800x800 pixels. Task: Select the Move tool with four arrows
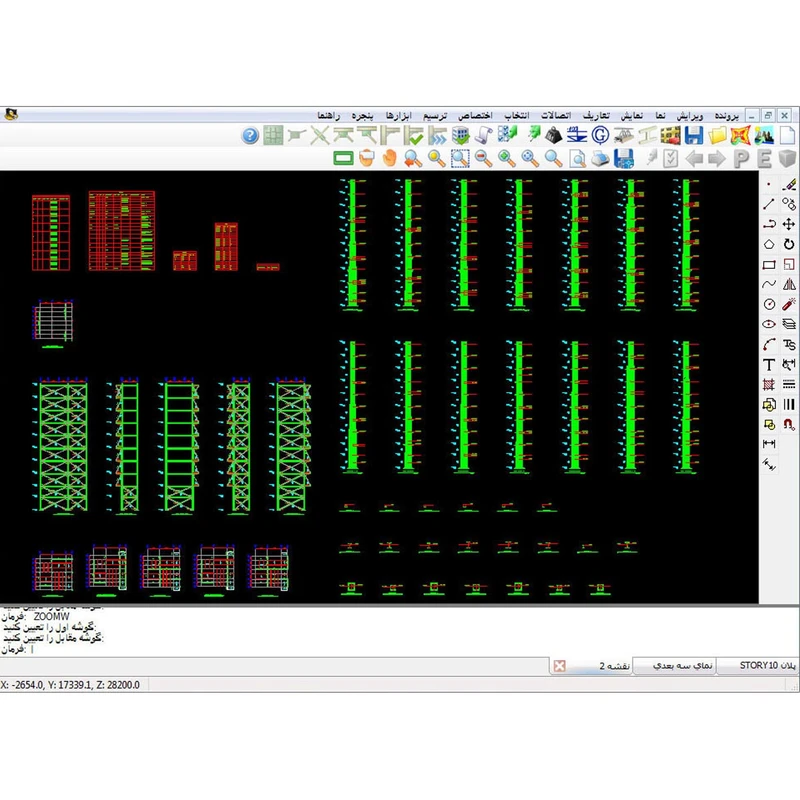(x=789, y=224)
